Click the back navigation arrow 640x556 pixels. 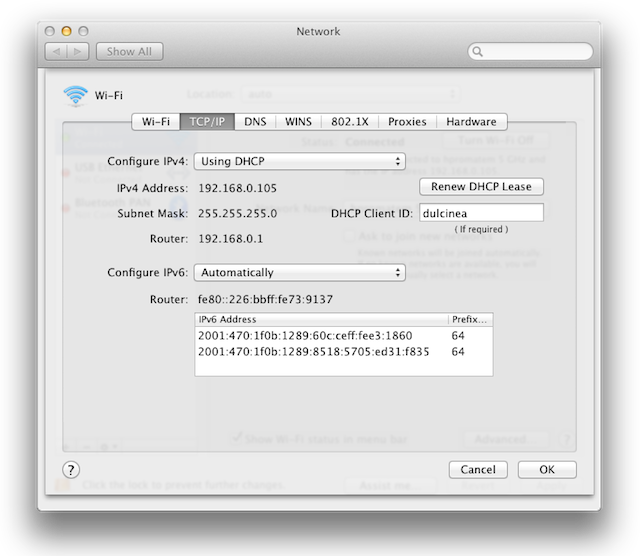(x=56, y=52)
